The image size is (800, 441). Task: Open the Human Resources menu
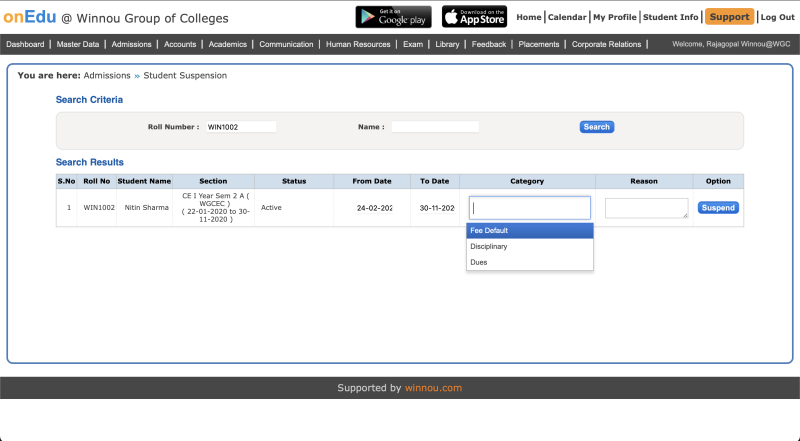coord(358,45)
